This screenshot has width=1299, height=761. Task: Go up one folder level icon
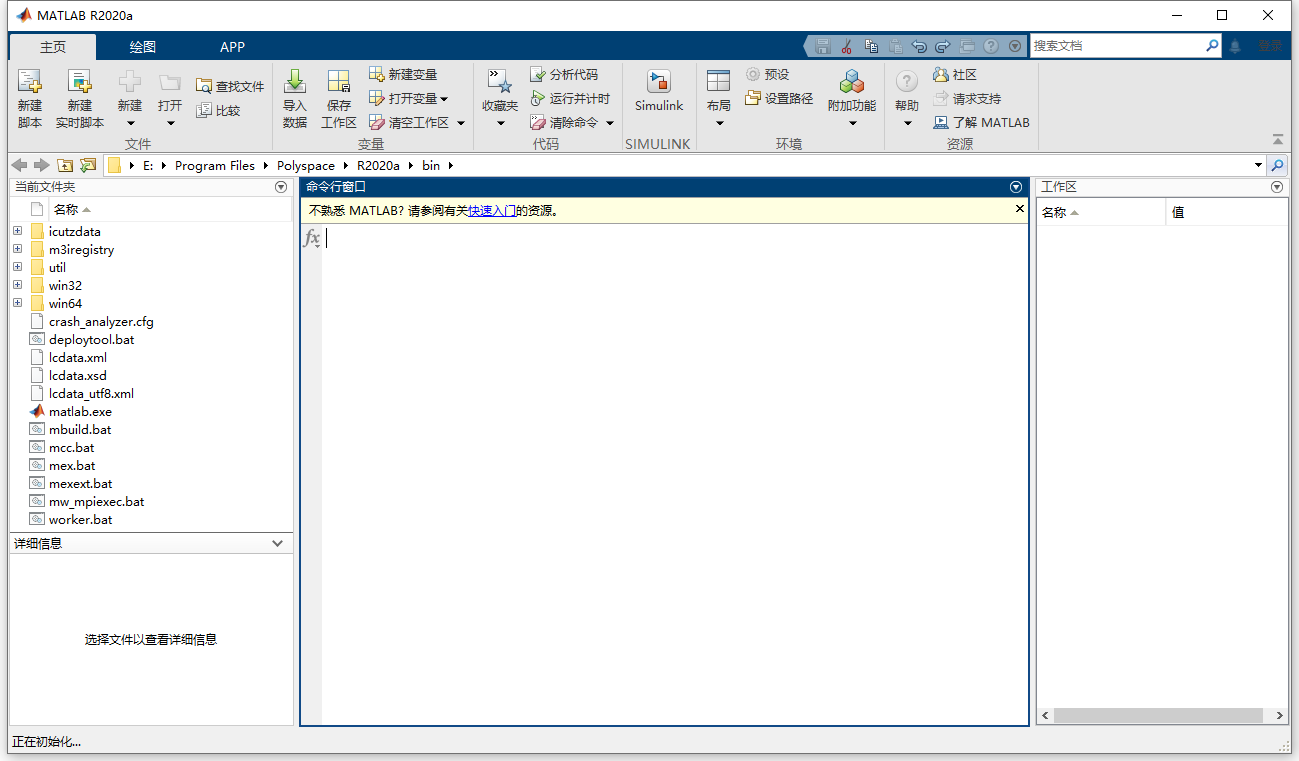pyautogui.click(x=65, y=165)
